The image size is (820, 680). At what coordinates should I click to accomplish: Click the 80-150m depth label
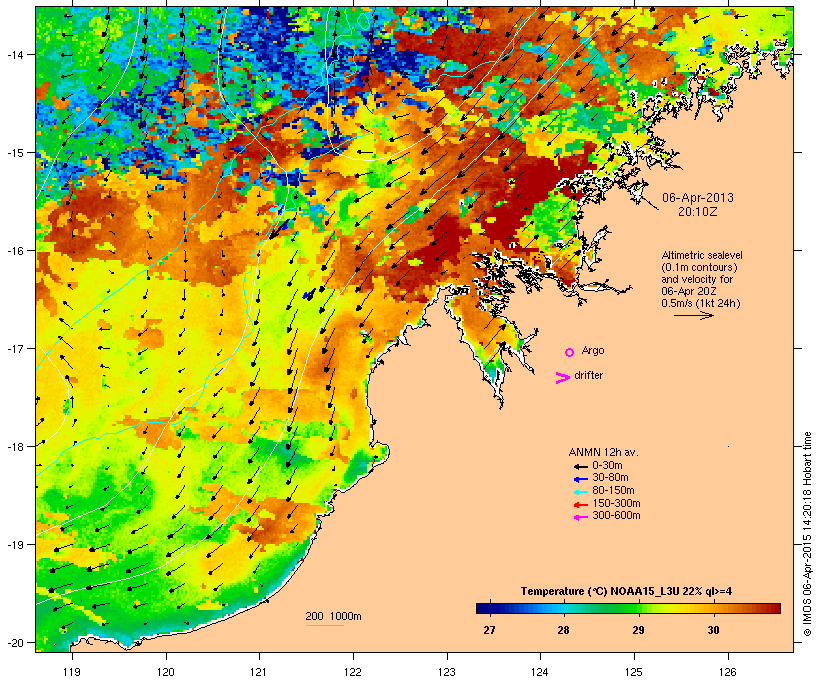click(613, 491)
